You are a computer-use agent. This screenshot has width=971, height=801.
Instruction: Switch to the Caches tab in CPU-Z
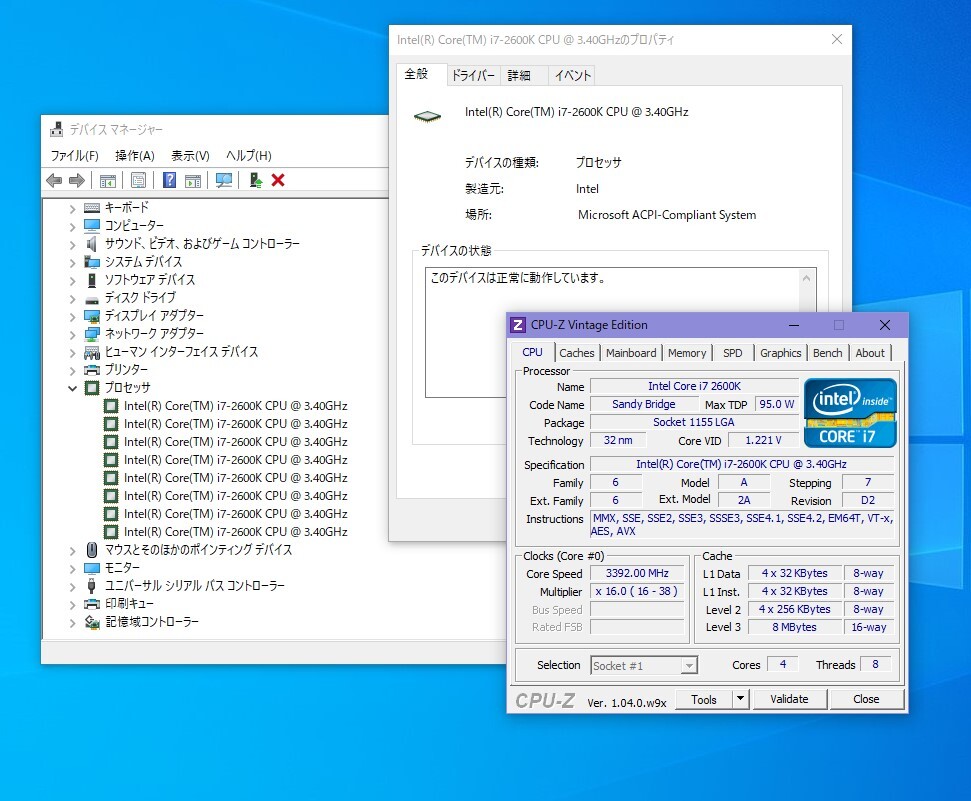tap(577, 353)
